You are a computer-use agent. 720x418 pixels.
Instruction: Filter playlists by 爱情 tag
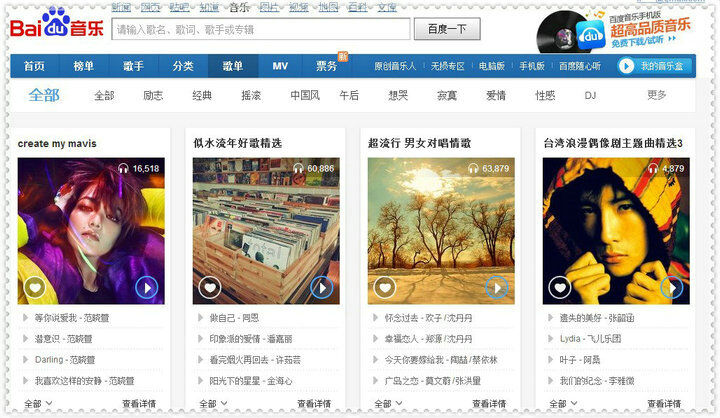pos(496,96)
